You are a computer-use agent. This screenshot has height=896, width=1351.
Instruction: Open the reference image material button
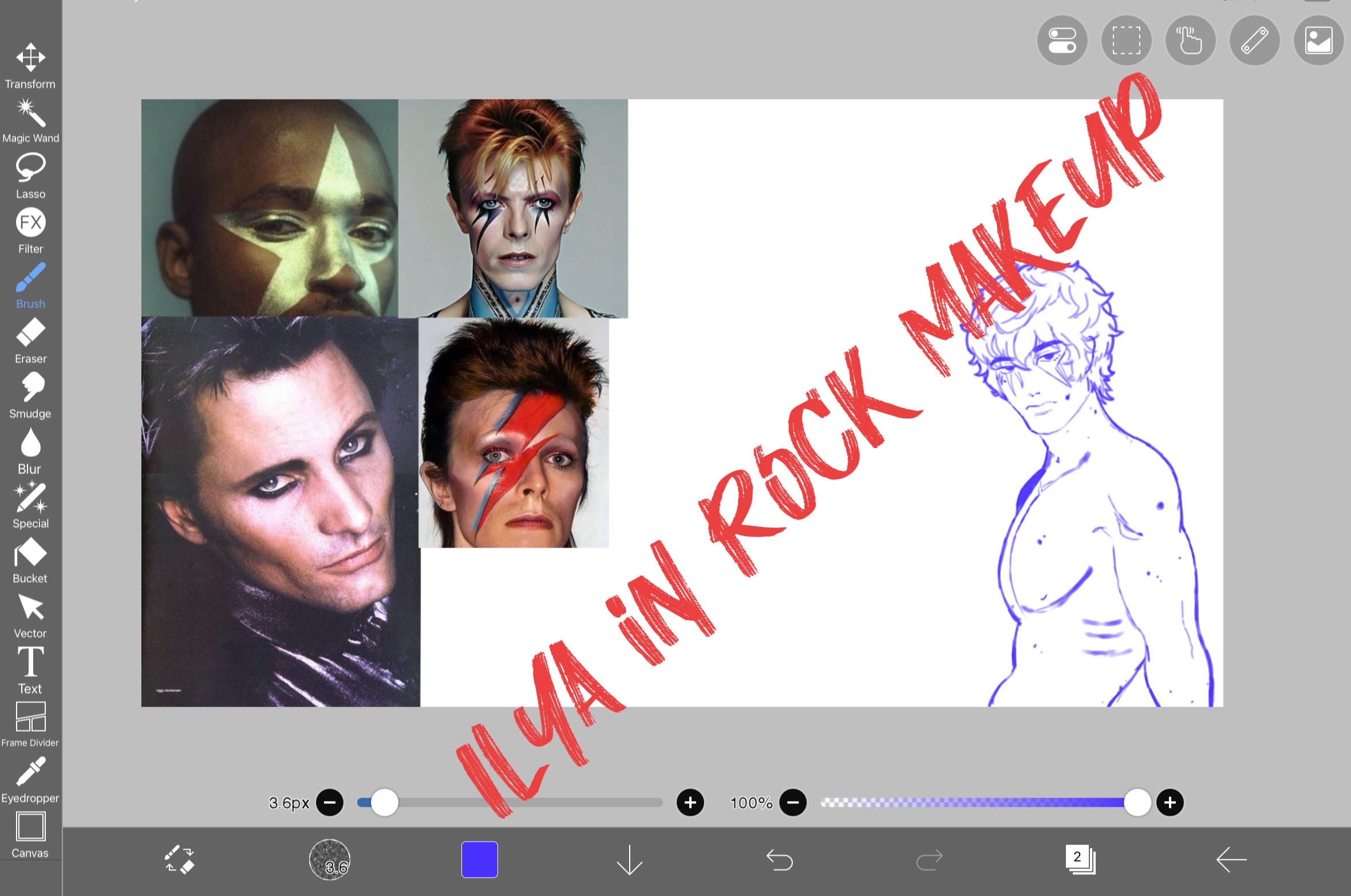coord(1319,41)
